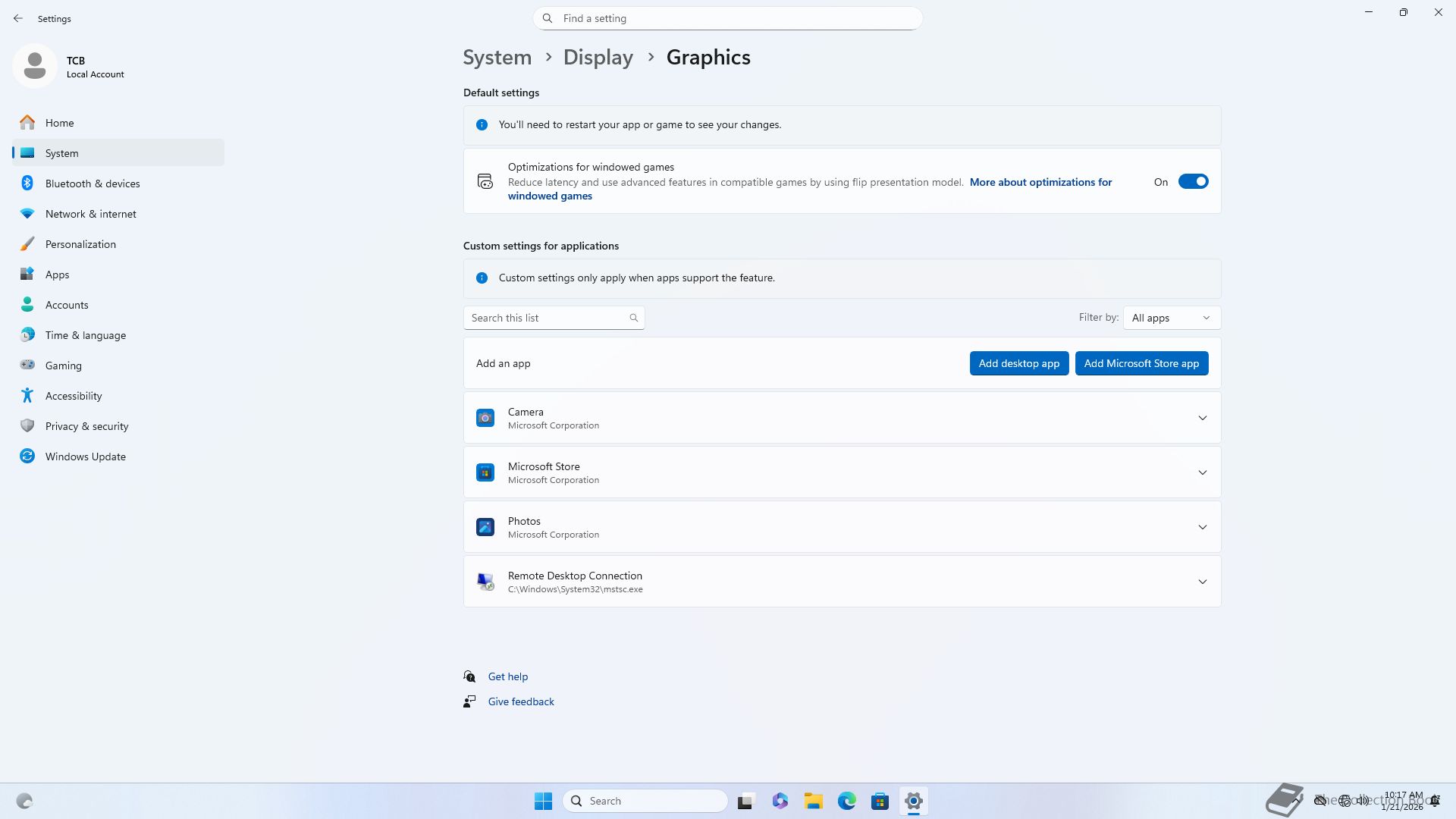The height and width of the screenshot is (819, 1456).
Task: Click the search magnifier in Search this list
Action: (x=634, y=318)
